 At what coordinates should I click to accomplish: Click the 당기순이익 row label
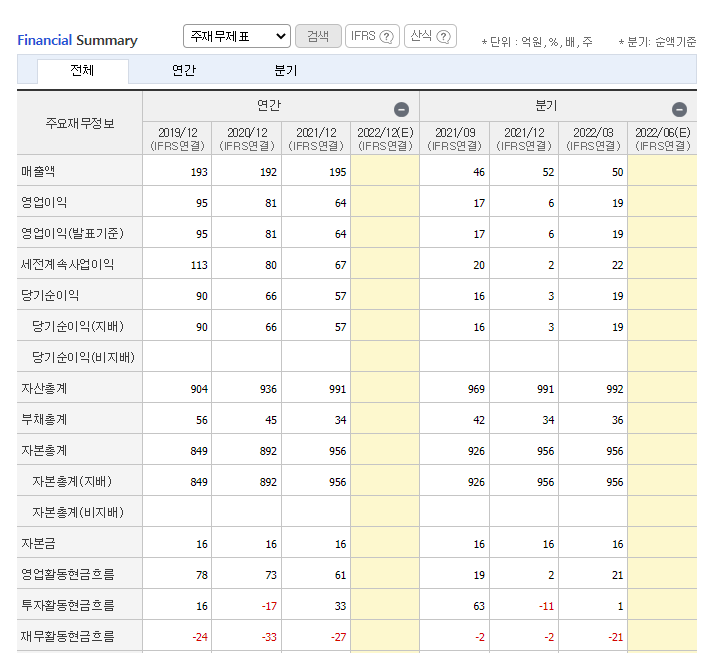[x=50, y=296]
